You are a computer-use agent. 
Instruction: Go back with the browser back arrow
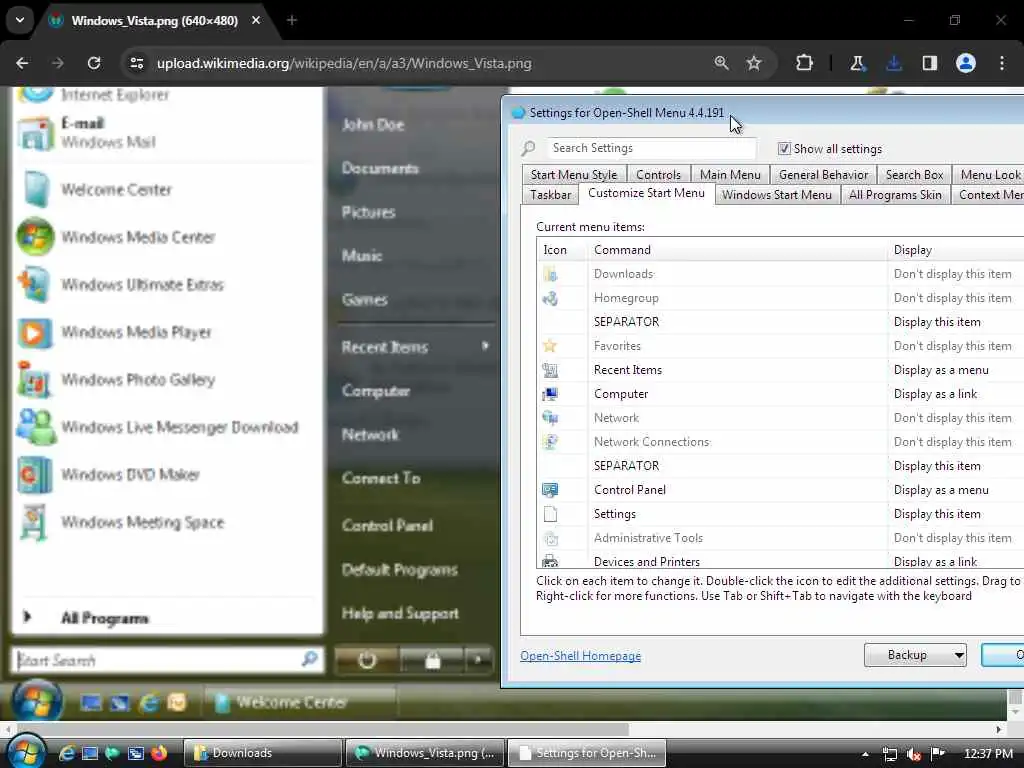(x=22, y=63)
